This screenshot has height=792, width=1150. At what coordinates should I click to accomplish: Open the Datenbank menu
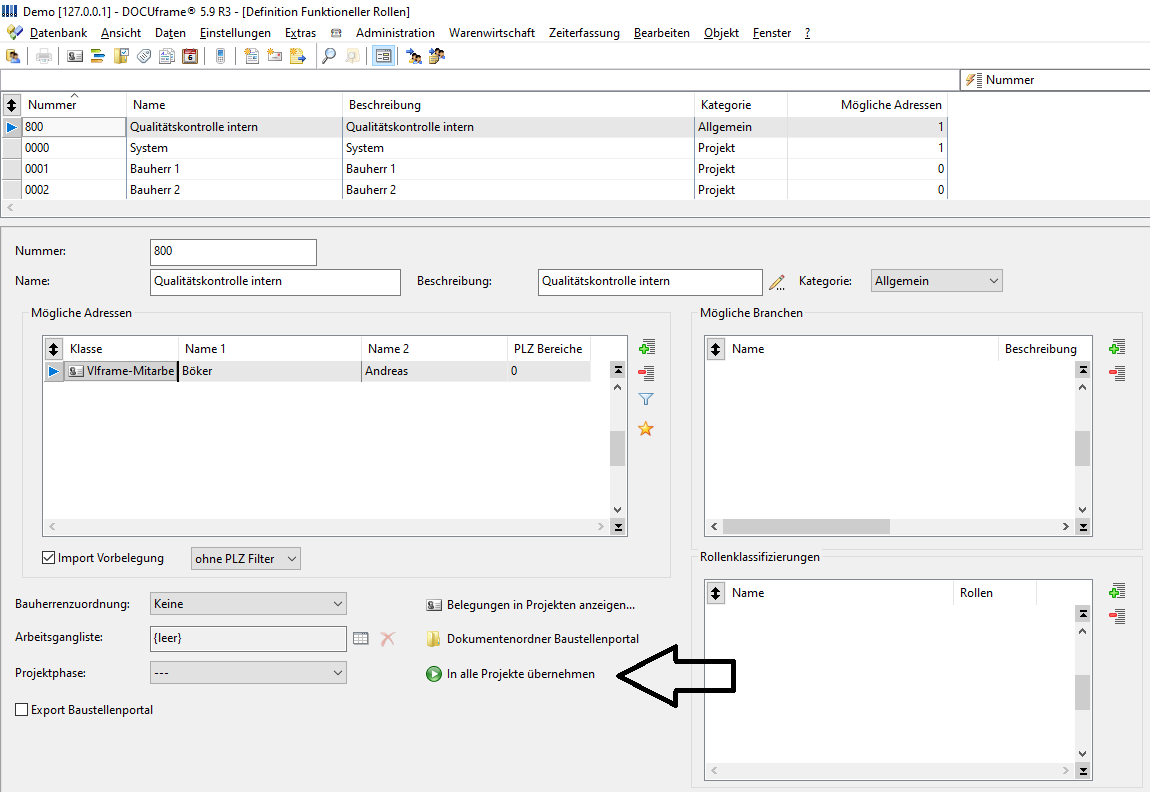58,33
